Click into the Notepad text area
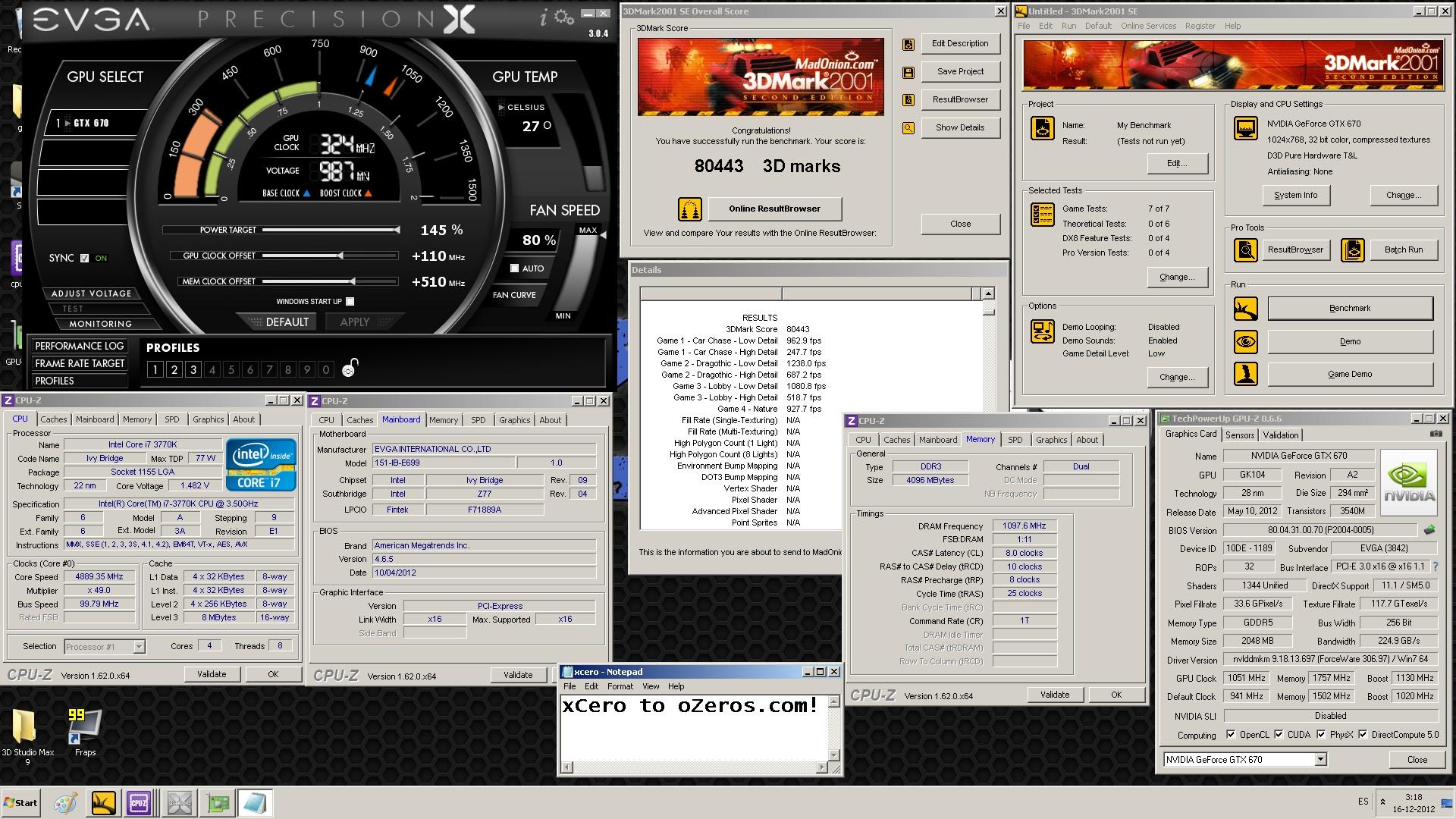The image size is (1456, 819). tap(693, 727)
